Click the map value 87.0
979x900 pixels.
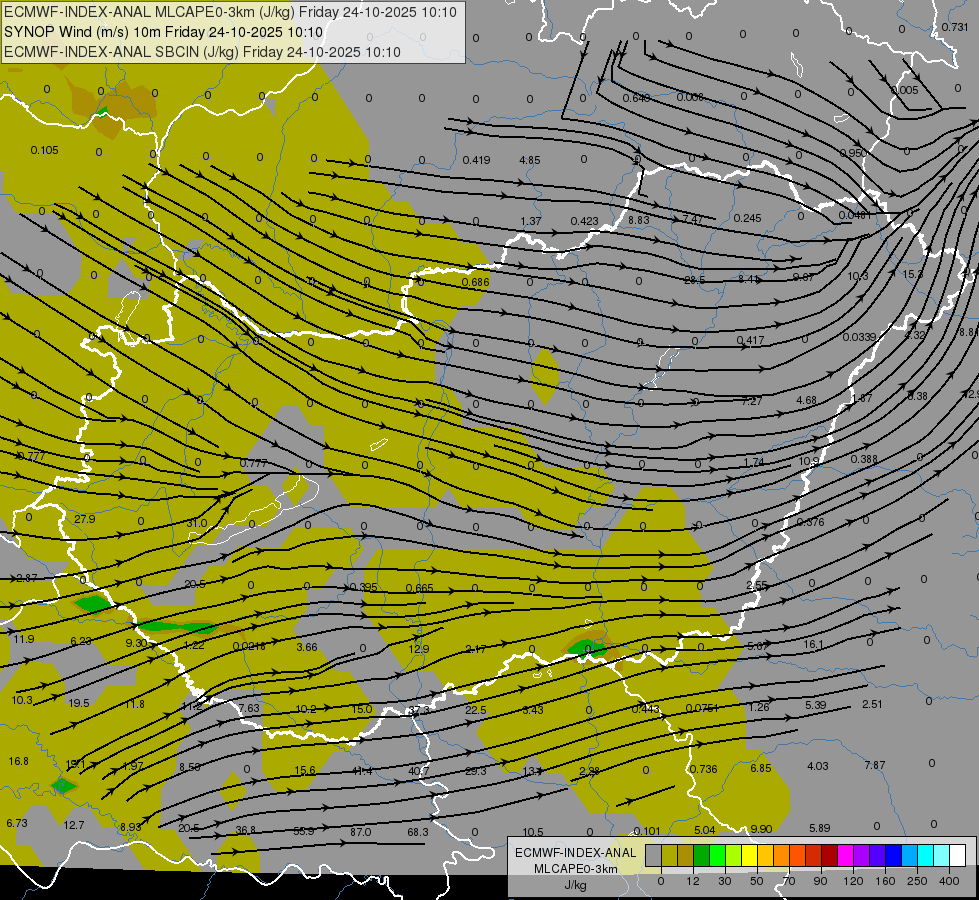click(x=360, y=832)
